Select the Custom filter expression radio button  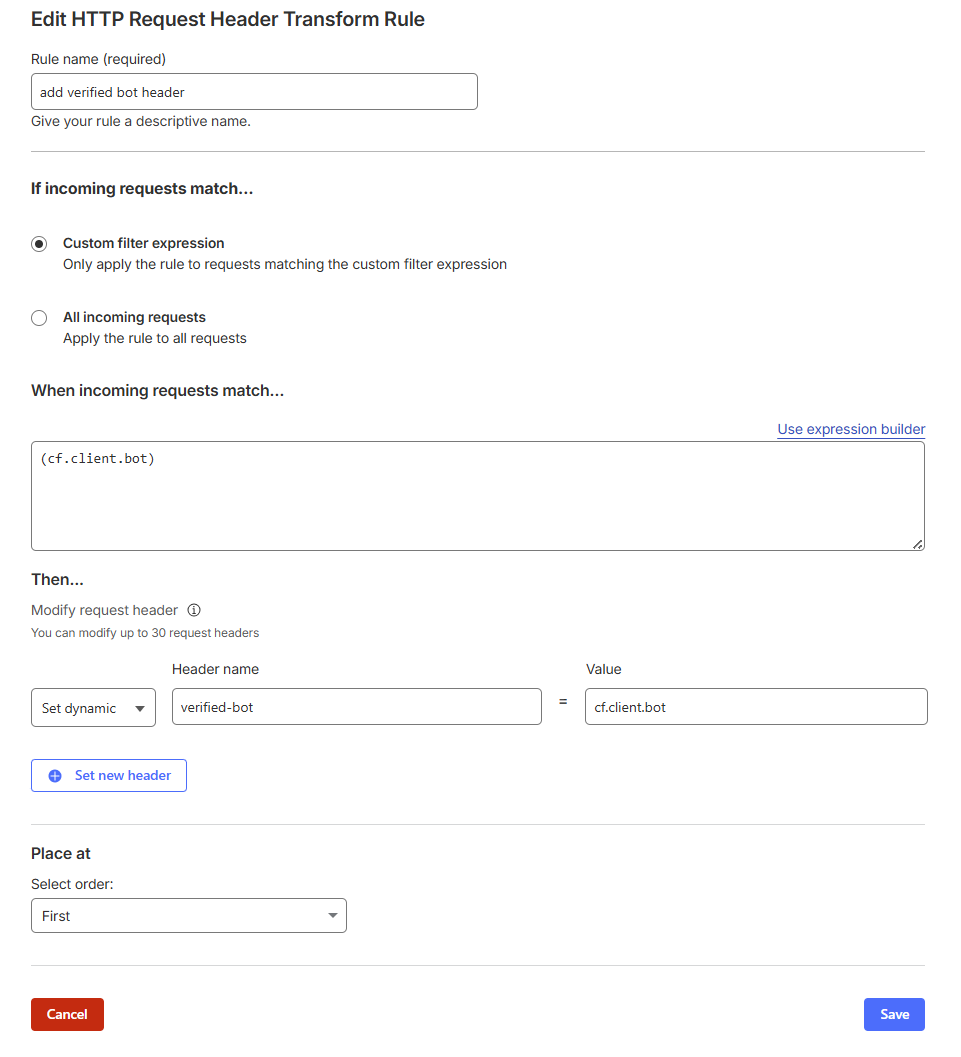tap(39, 244)
